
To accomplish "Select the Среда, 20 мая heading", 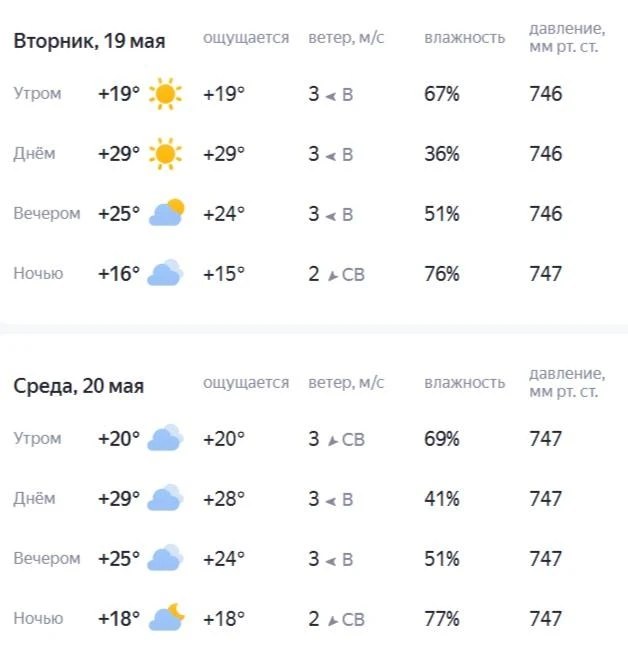I will tap(79, 386).
